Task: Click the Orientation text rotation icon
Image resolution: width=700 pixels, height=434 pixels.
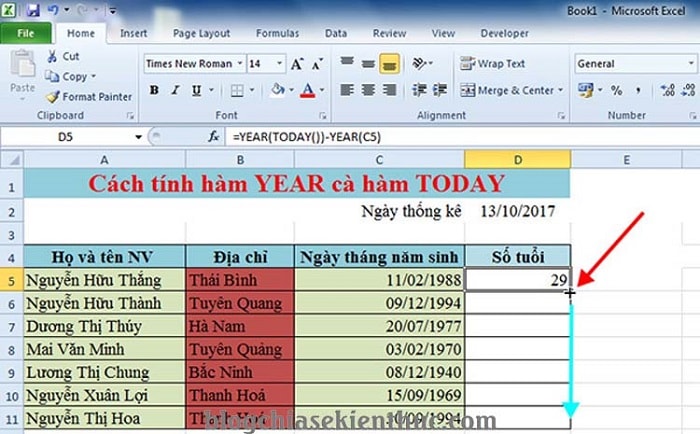Action: 420,63
